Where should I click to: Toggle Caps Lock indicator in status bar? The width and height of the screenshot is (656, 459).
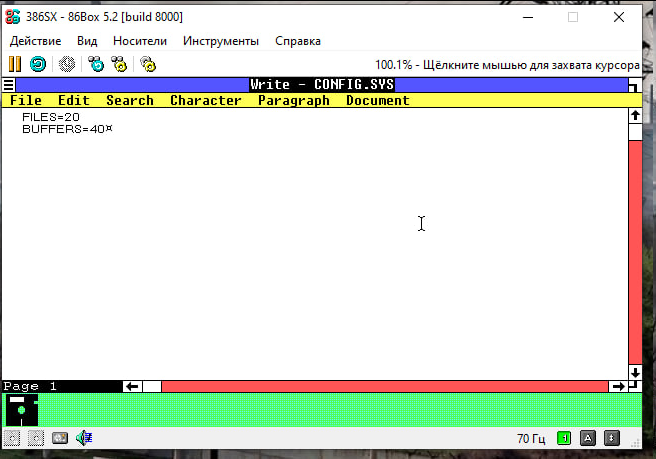pos(588,438)
